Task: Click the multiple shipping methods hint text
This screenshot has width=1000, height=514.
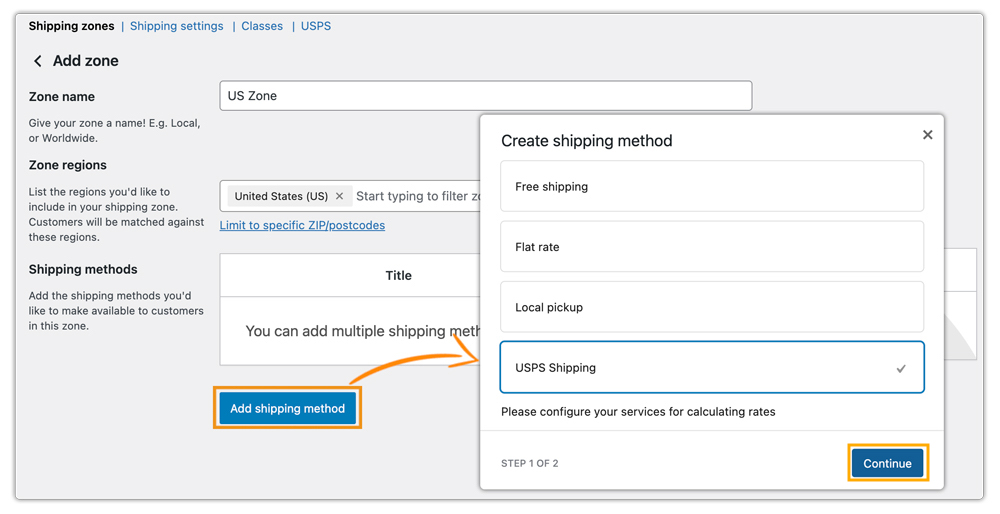Action: coord(363,331)
